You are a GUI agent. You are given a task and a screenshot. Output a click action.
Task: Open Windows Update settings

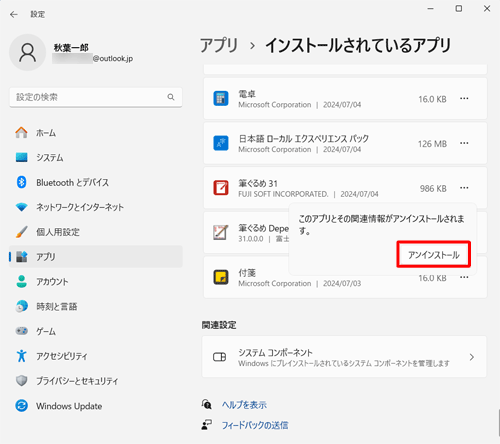[x=96, y=406]
